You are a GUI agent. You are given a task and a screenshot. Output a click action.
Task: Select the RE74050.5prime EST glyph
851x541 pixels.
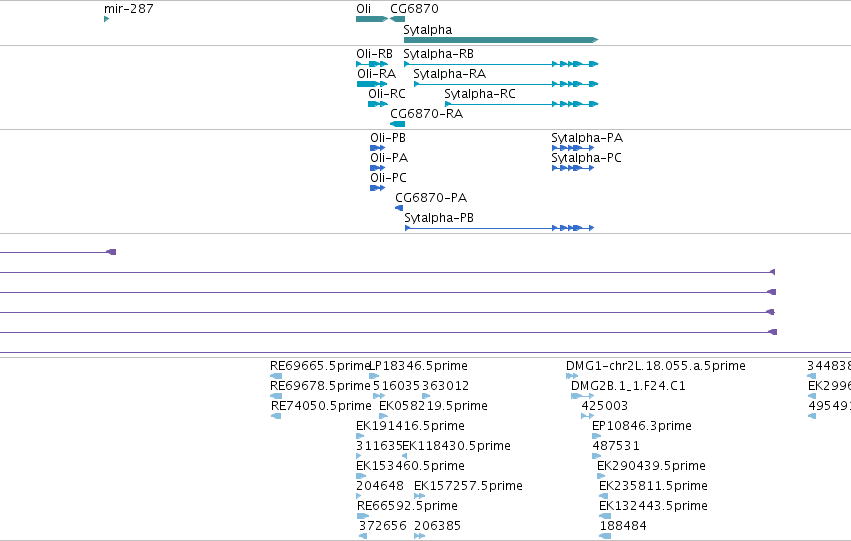(276, 416)
